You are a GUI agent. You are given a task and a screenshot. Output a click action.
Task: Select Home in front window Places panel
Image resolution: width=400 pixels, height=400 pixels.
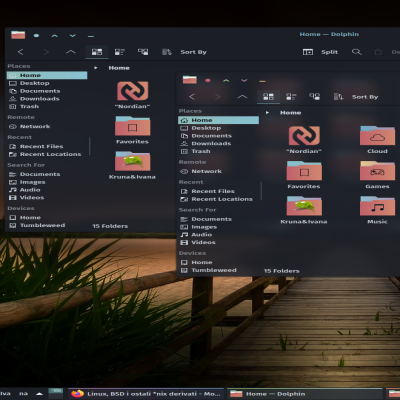(x=218, y=120)
